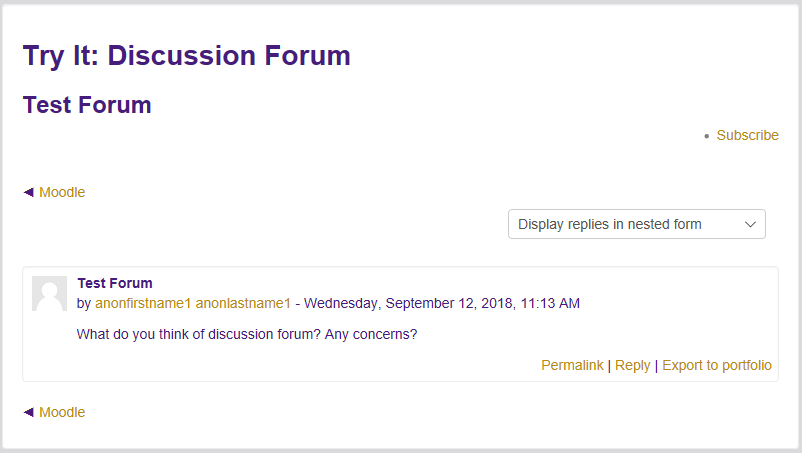Click the user avatar picture in the post
The height and width of the screenshot is (453, 802).
pyautogui.click(x=49, y=293)
